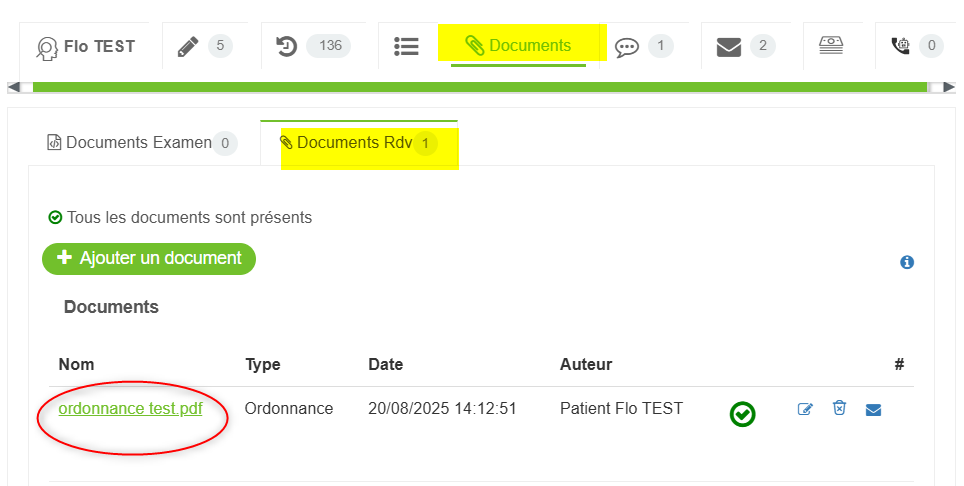This screenshot has height=486, width=964.
Task: Switch to Documents Examen sub-tab
Action: click(141, 143)
